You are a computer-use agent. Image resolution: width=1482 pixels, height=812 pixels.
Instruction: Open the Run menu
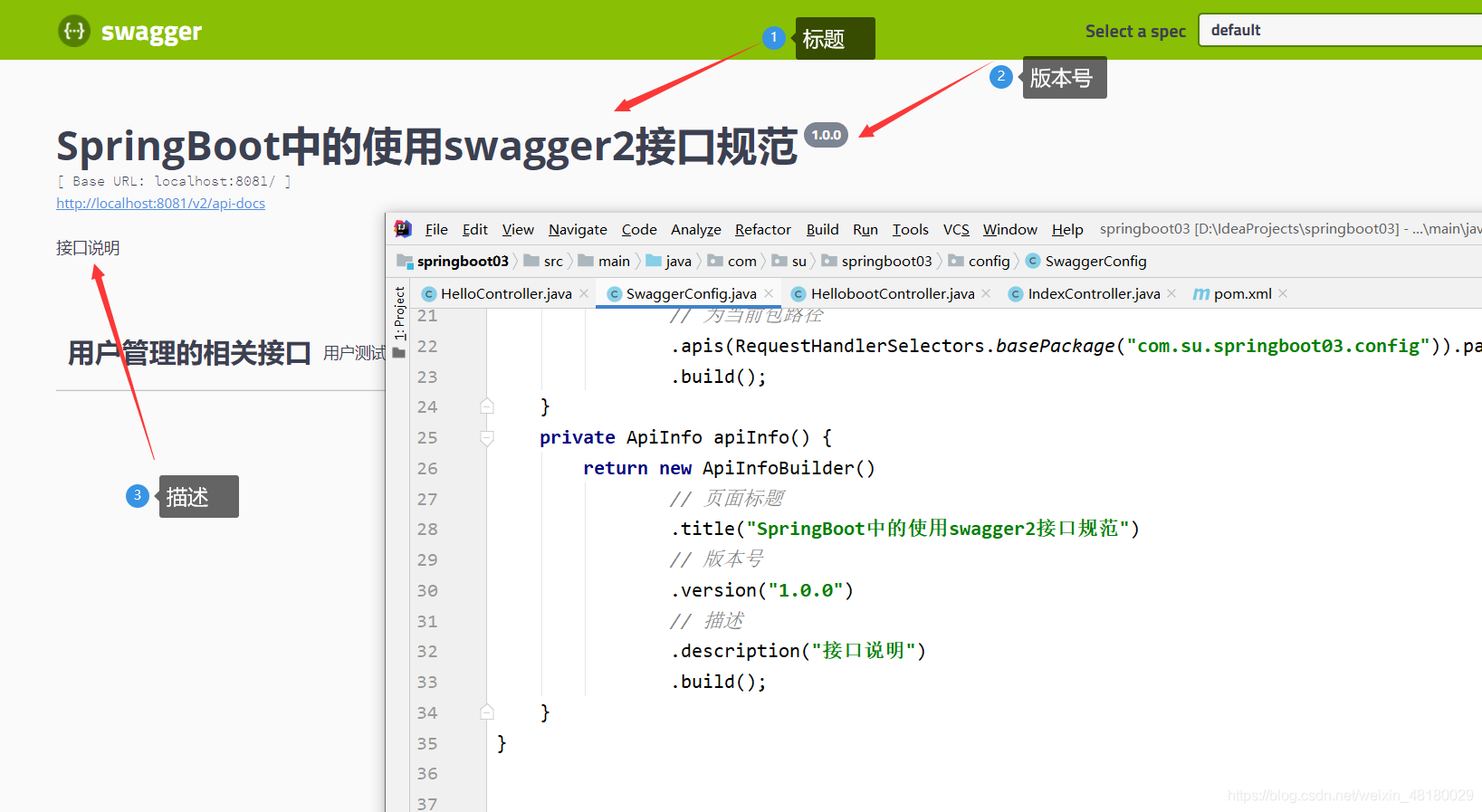pos(865,230)
